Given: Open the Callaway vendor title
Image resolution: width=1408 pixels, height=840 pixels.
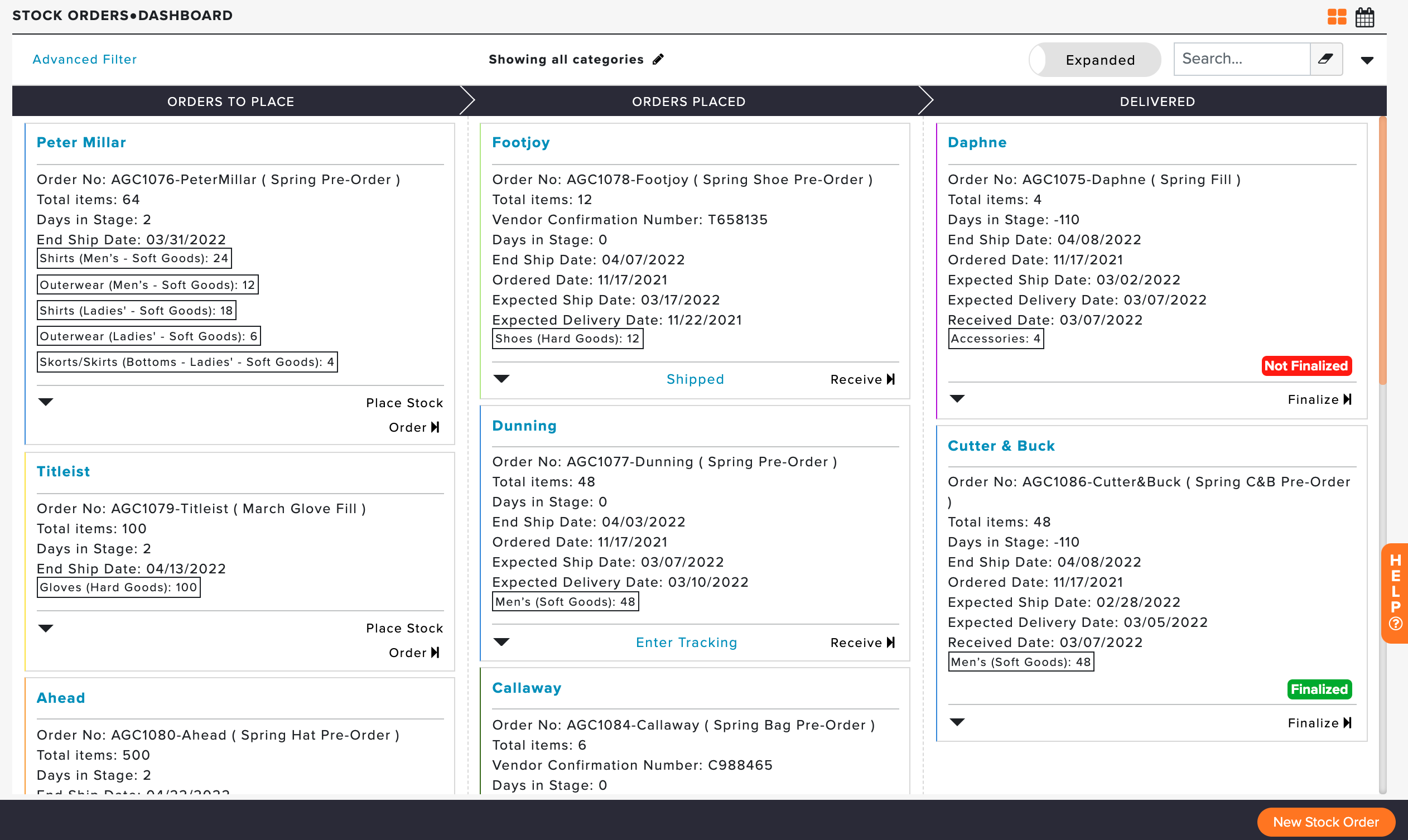Looking at the screenshot, I should click(x=527, y=688).
